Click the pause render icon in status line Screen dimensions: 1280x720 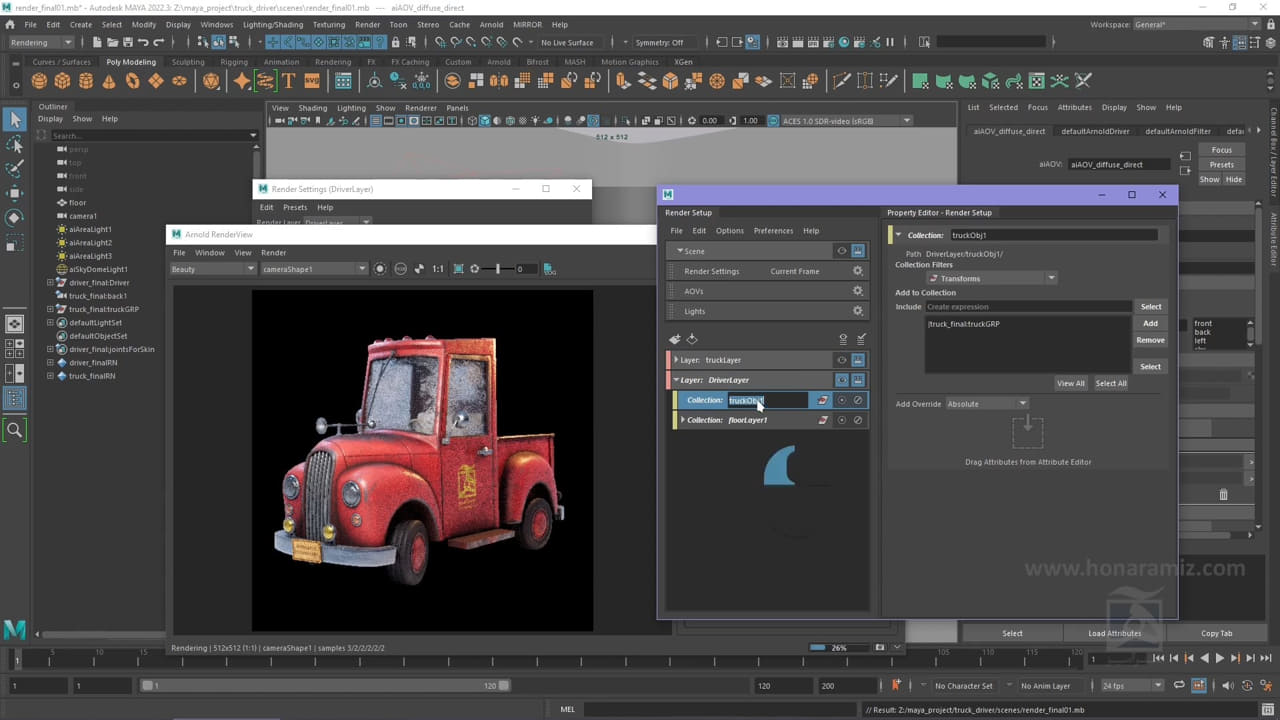pyautogui.click(x=889, y=42)
